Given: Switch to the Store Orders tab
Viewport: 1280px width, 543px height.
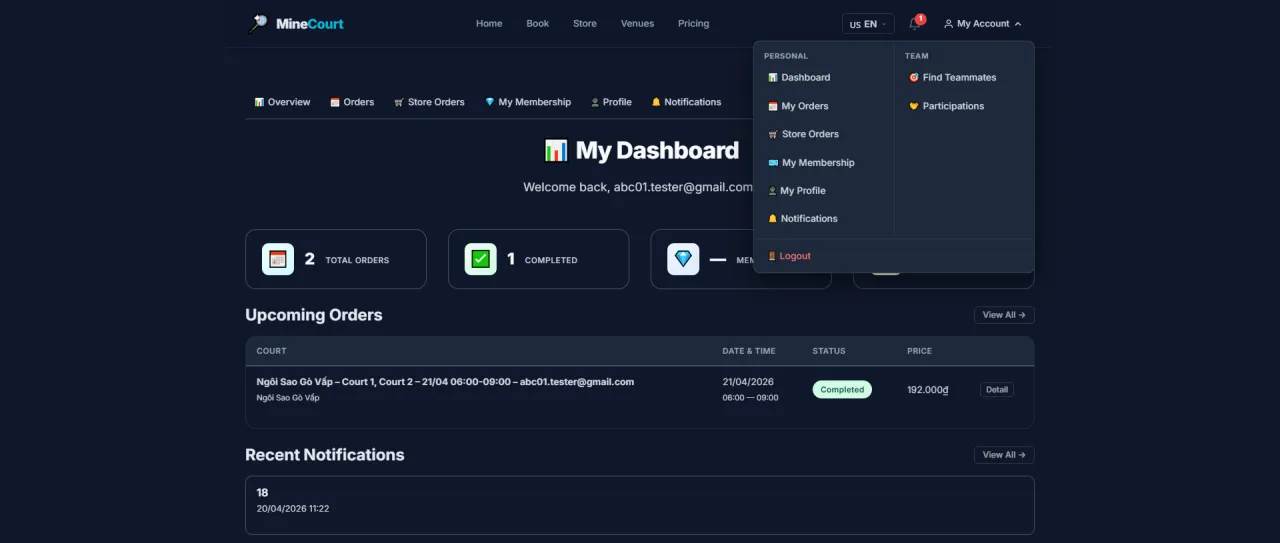Looking at the screenshot, I should point(429,102).
